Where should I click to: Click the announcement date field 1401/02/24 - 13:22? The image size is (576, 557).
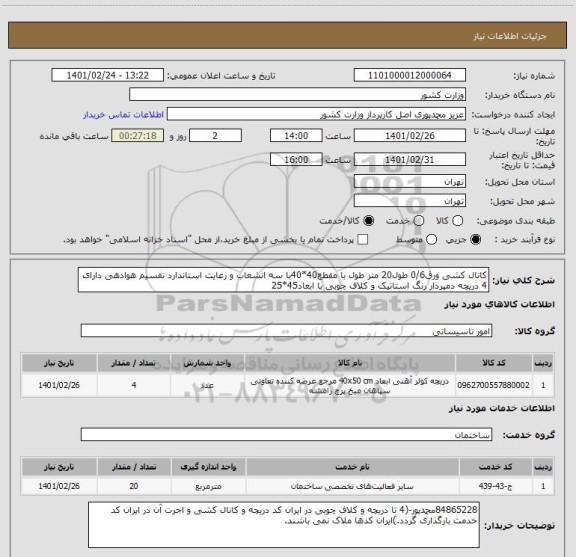pos(108,75)
